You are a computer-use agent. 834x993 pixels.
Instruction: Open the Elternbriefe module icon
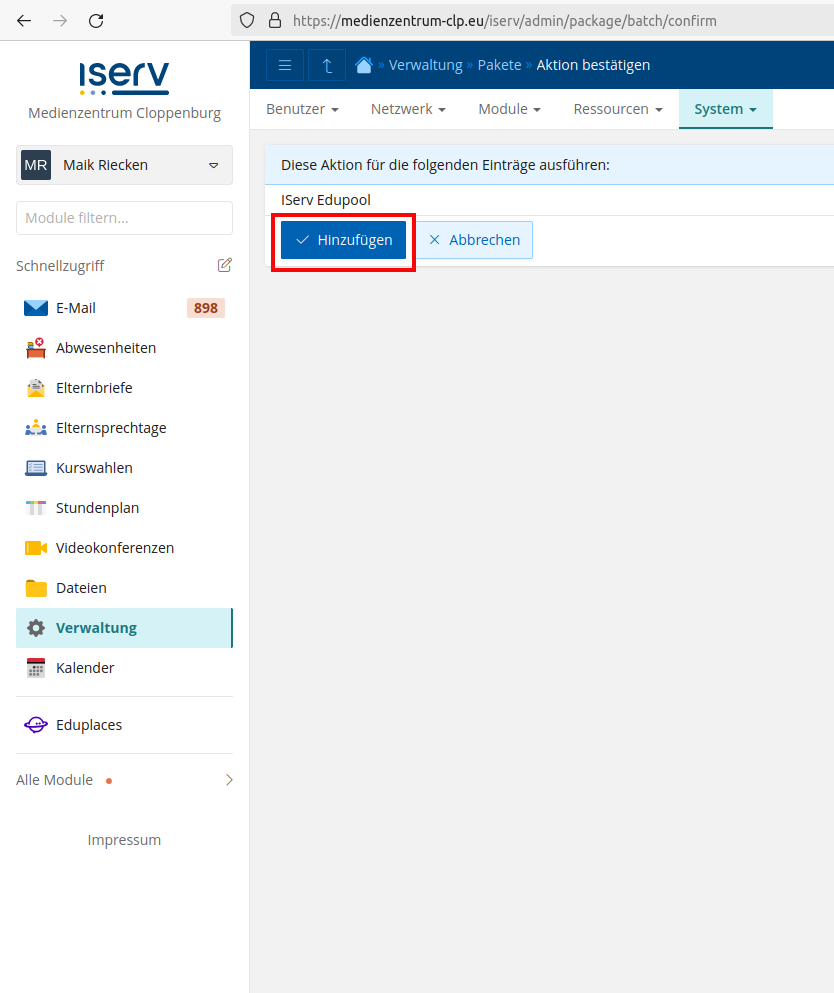pos(36,388)
